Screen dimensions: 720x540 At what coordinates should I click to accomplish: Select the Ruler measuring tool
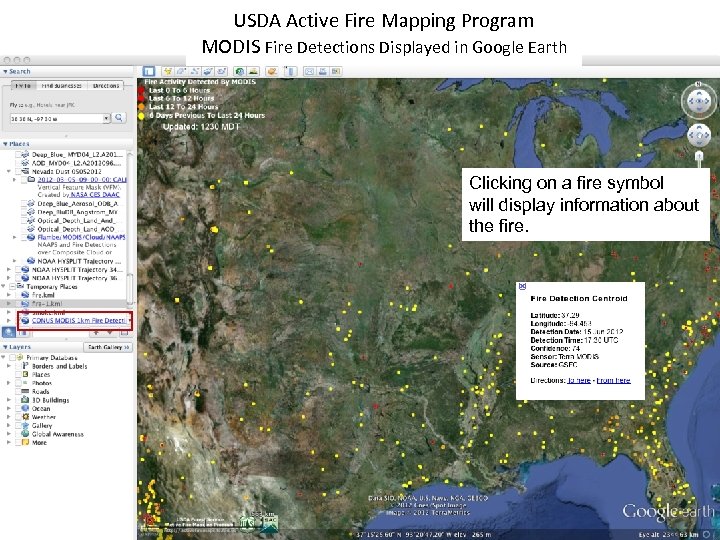click(290, 71)
